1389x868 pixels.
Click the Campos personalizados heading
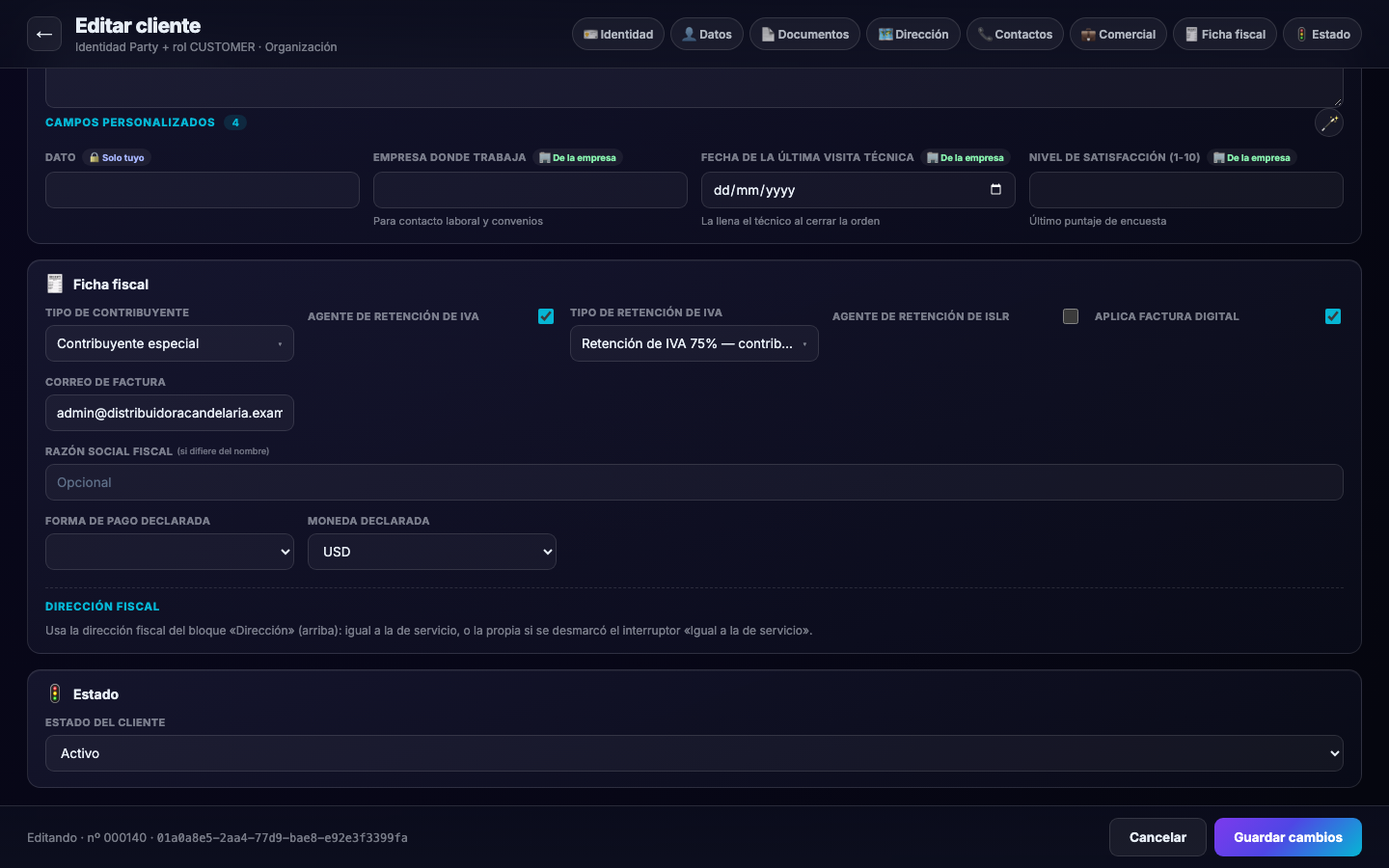tap(130, 122)
